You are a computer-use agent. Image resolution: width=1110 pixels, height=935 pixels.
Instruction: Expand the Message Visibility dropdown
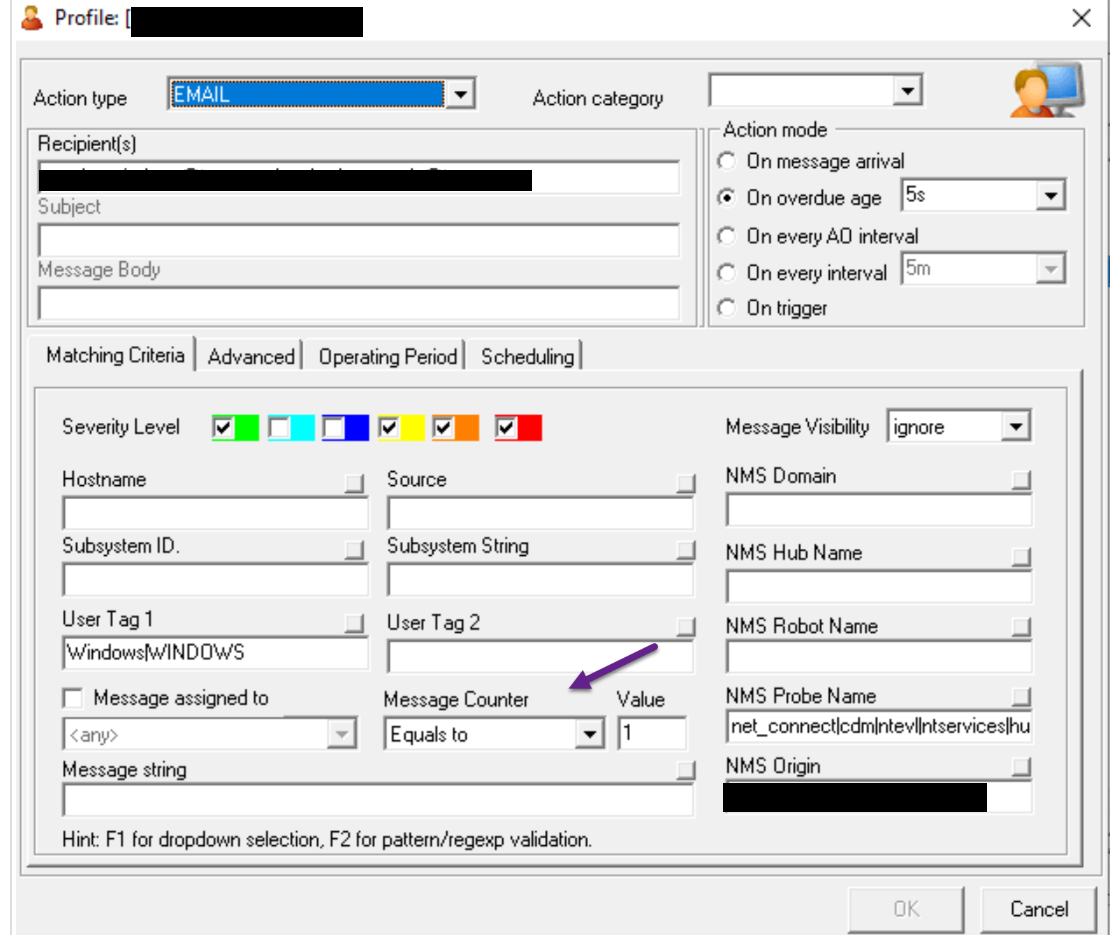click(x=1016, y=428)
